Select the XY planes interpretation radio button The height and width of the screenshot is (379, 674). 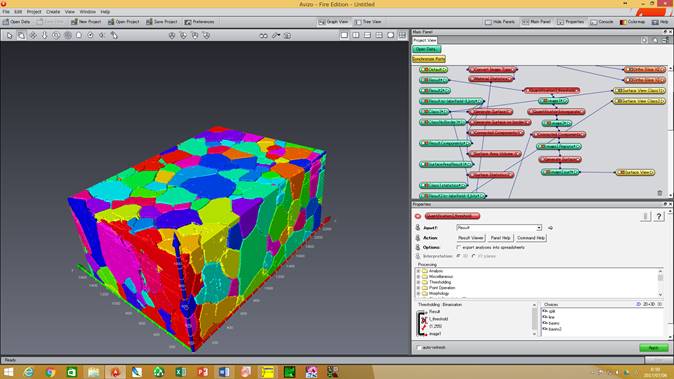coord(474,256)
